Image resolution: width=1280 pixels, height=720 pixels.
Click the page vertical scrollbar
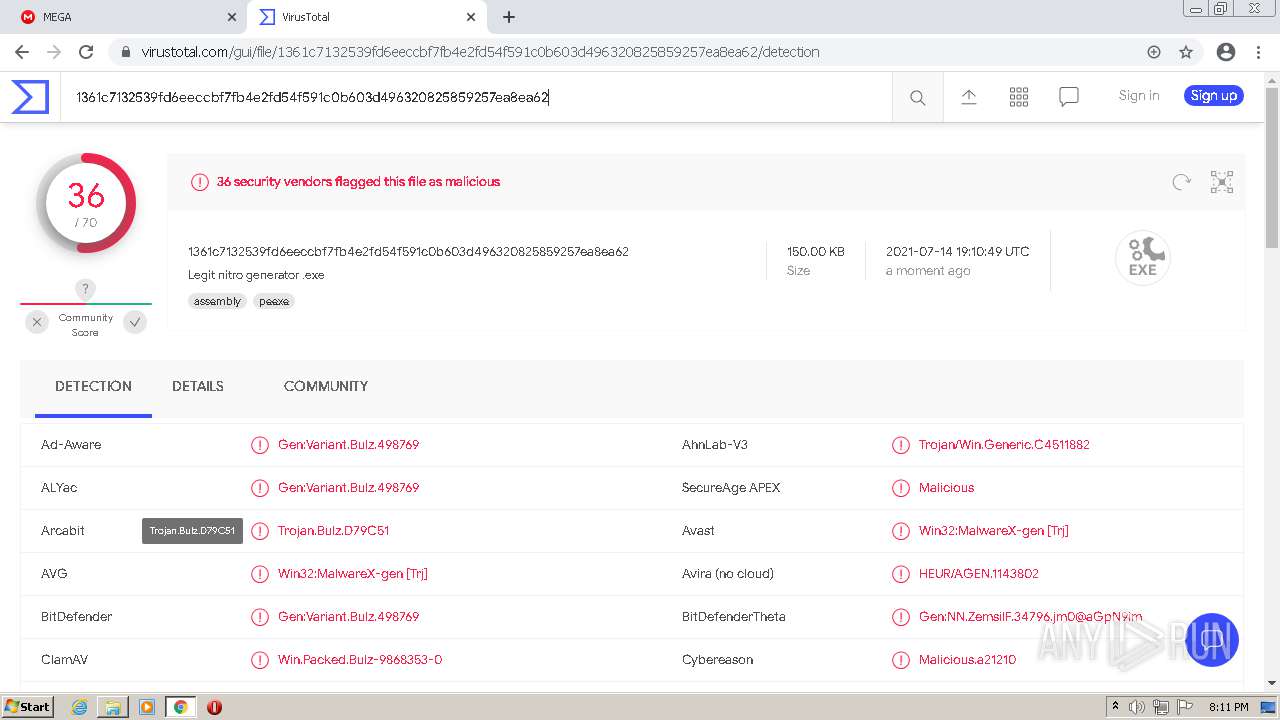pyautogui.click(x=1272, y=167)
